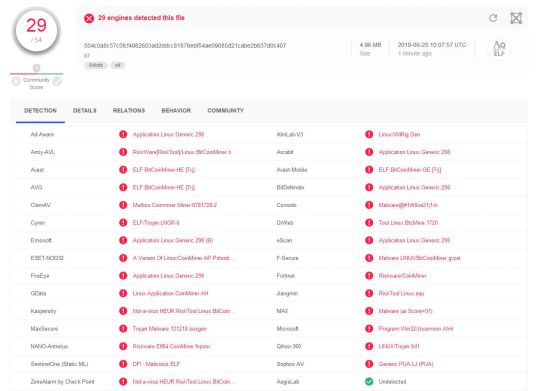This screenshot has width=554, height=391.
Task: Click Cyren's 'ELF/Trojan' detection label
Action: [x=156, y=223]
